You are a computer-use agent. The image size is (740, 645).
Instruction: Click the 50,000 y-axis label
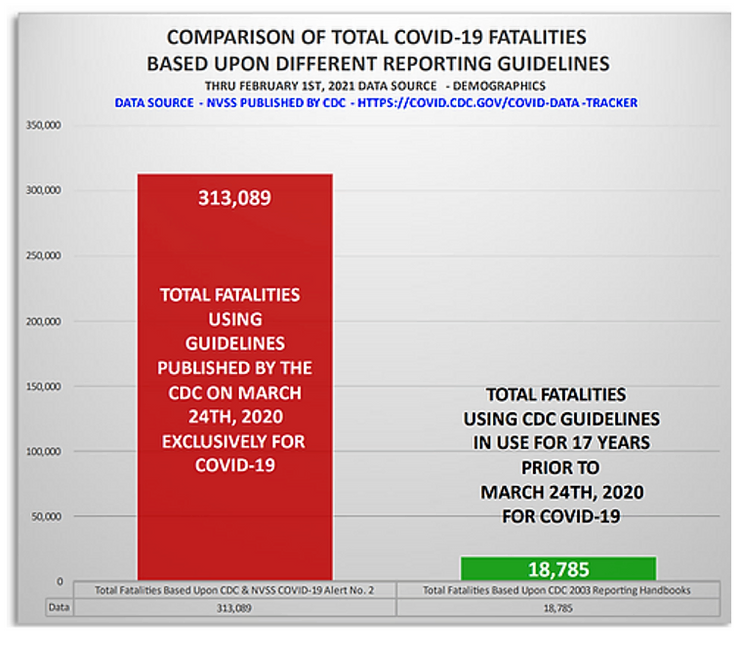44,516
